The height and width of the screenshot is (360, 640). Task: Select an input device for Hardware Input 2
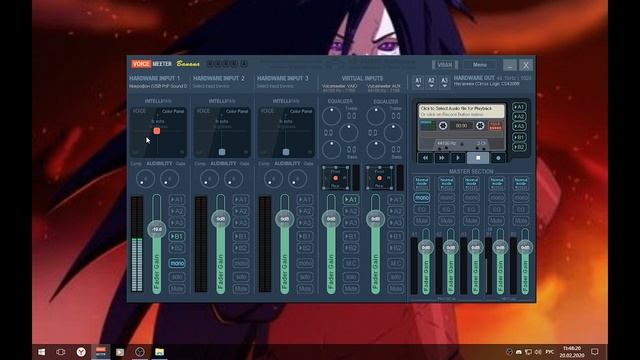tap(211, 86)
